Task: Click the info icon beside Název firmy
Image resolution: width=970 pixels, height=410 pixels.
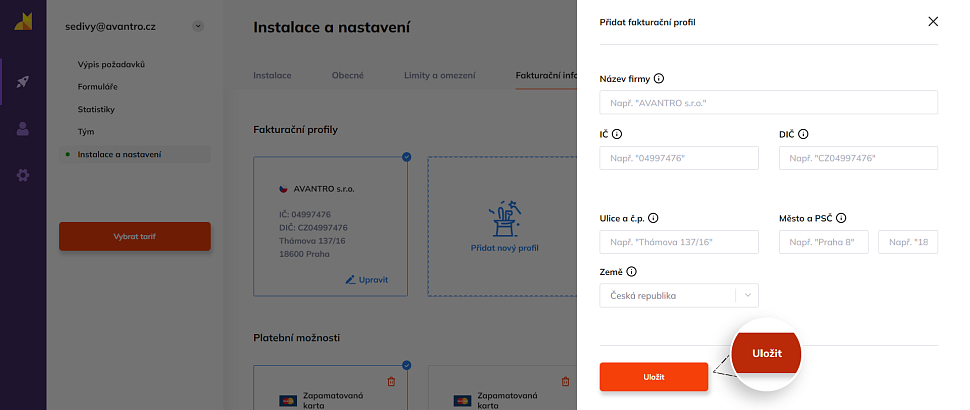Action: (x=659, y=78)
